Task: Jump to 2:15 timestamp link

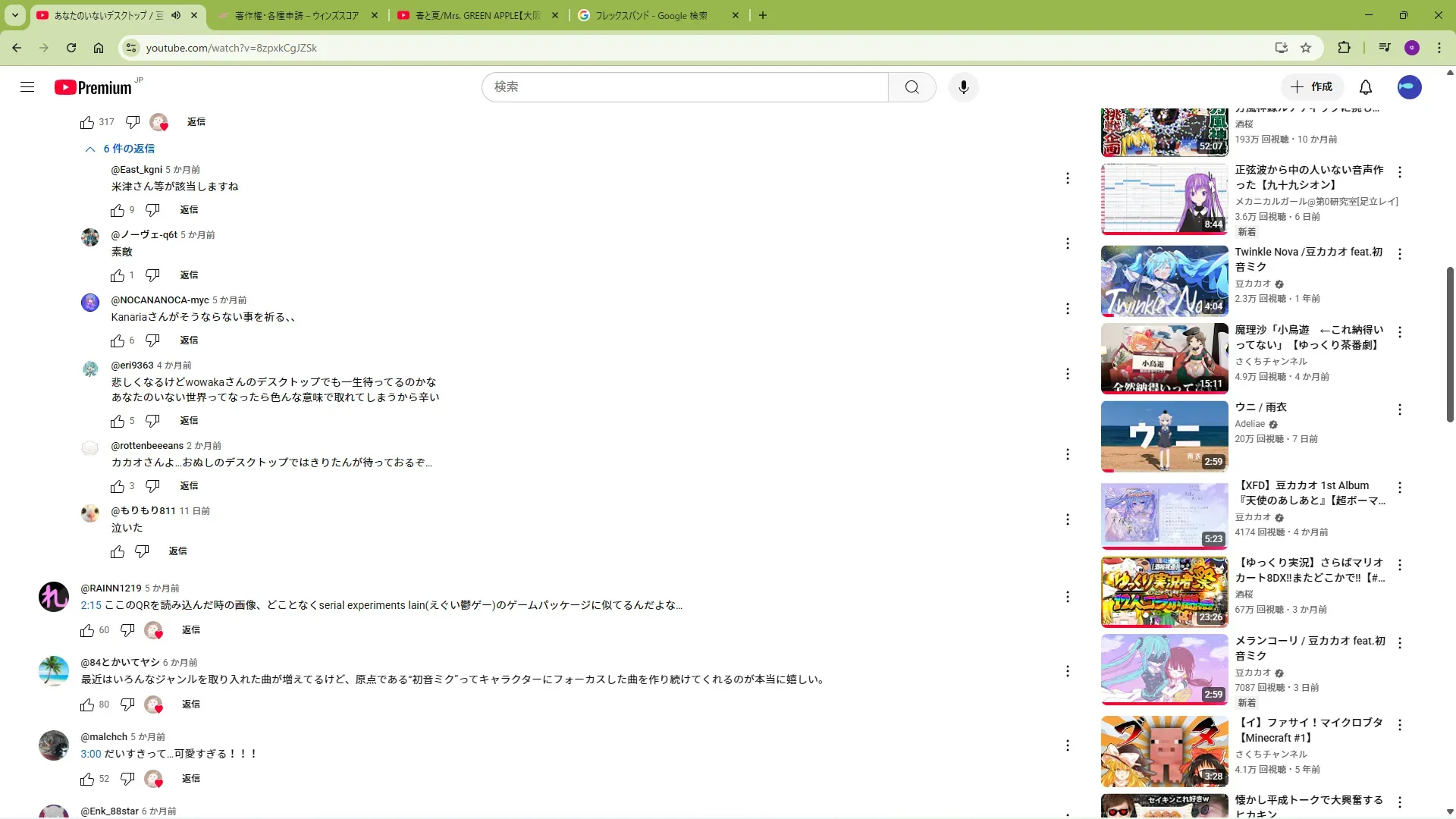Action: tap(91, 605)
